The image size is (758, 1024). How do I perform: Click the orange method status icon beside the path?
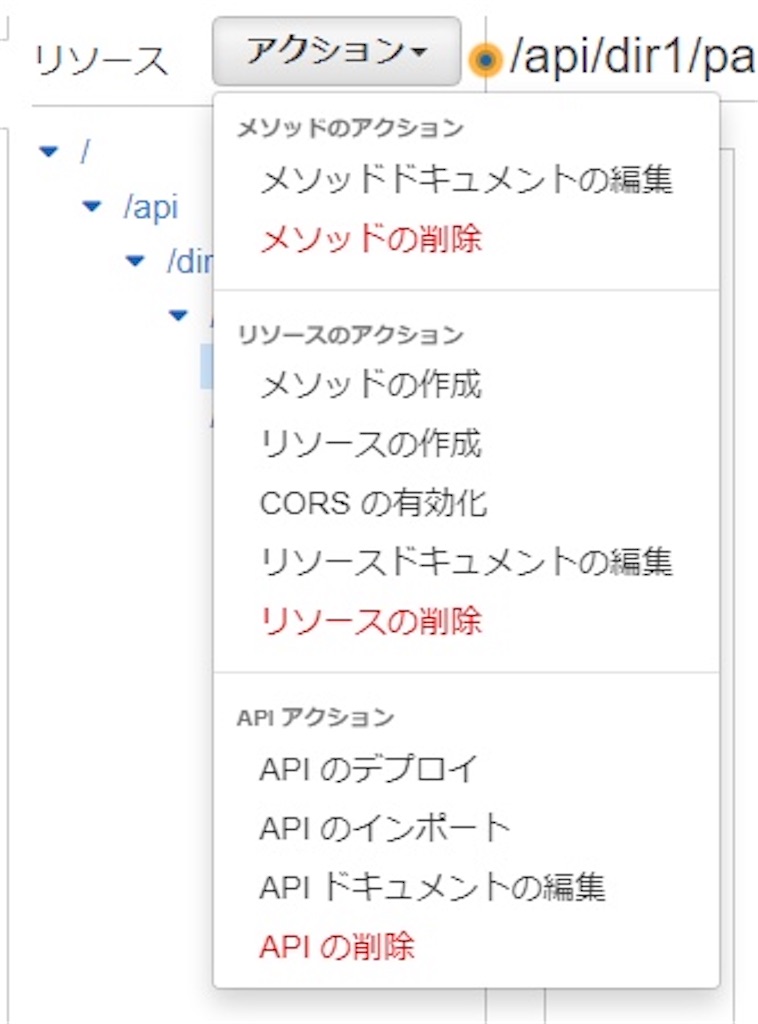point(486,60)
